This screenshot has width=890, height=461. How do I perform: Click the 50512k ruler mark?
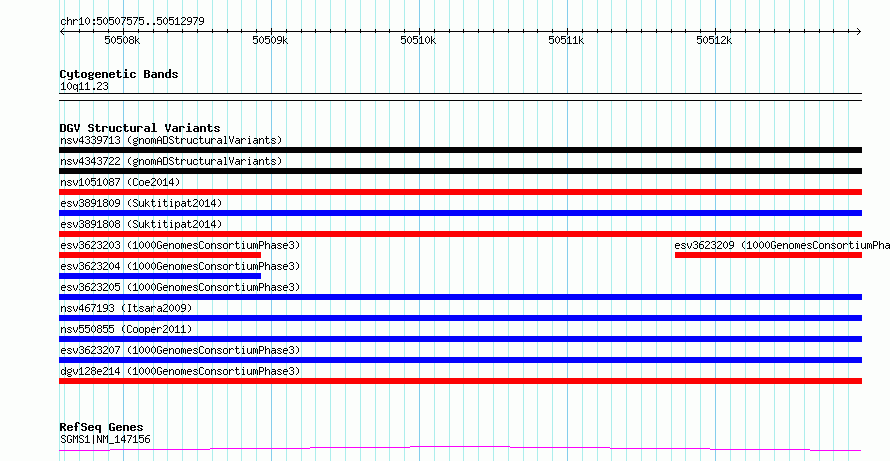pos(714,40)
